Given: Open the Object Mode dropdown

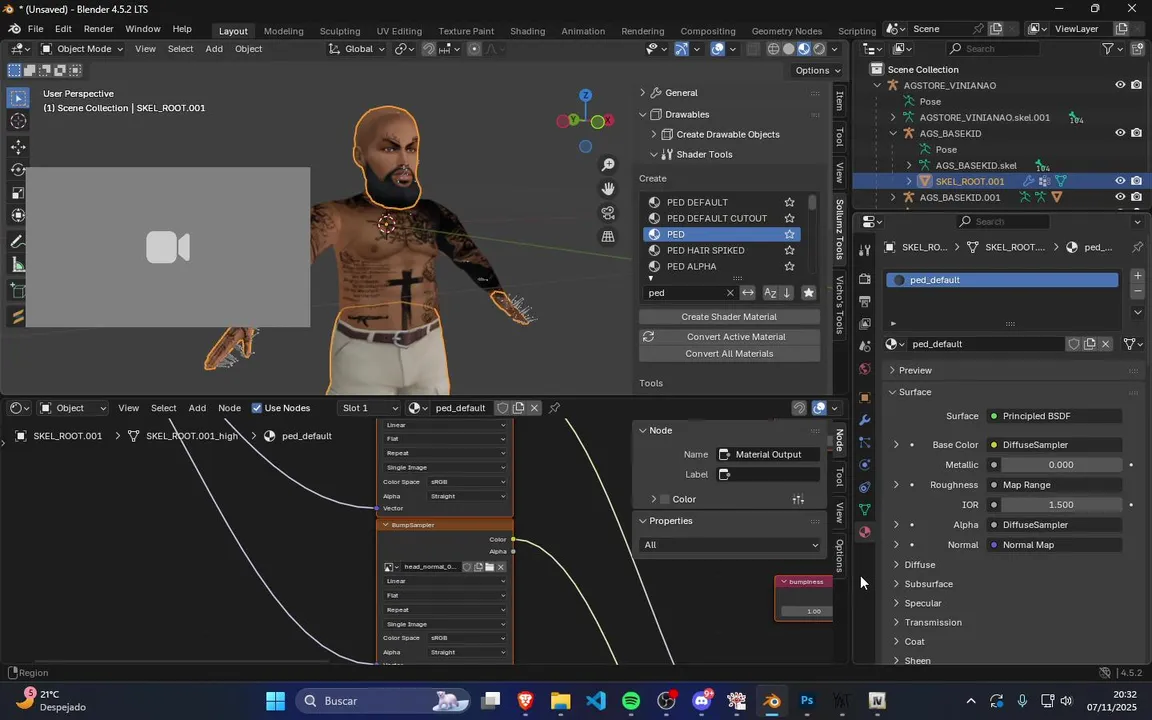Looking at the screenshot, I should coord(81,48).
